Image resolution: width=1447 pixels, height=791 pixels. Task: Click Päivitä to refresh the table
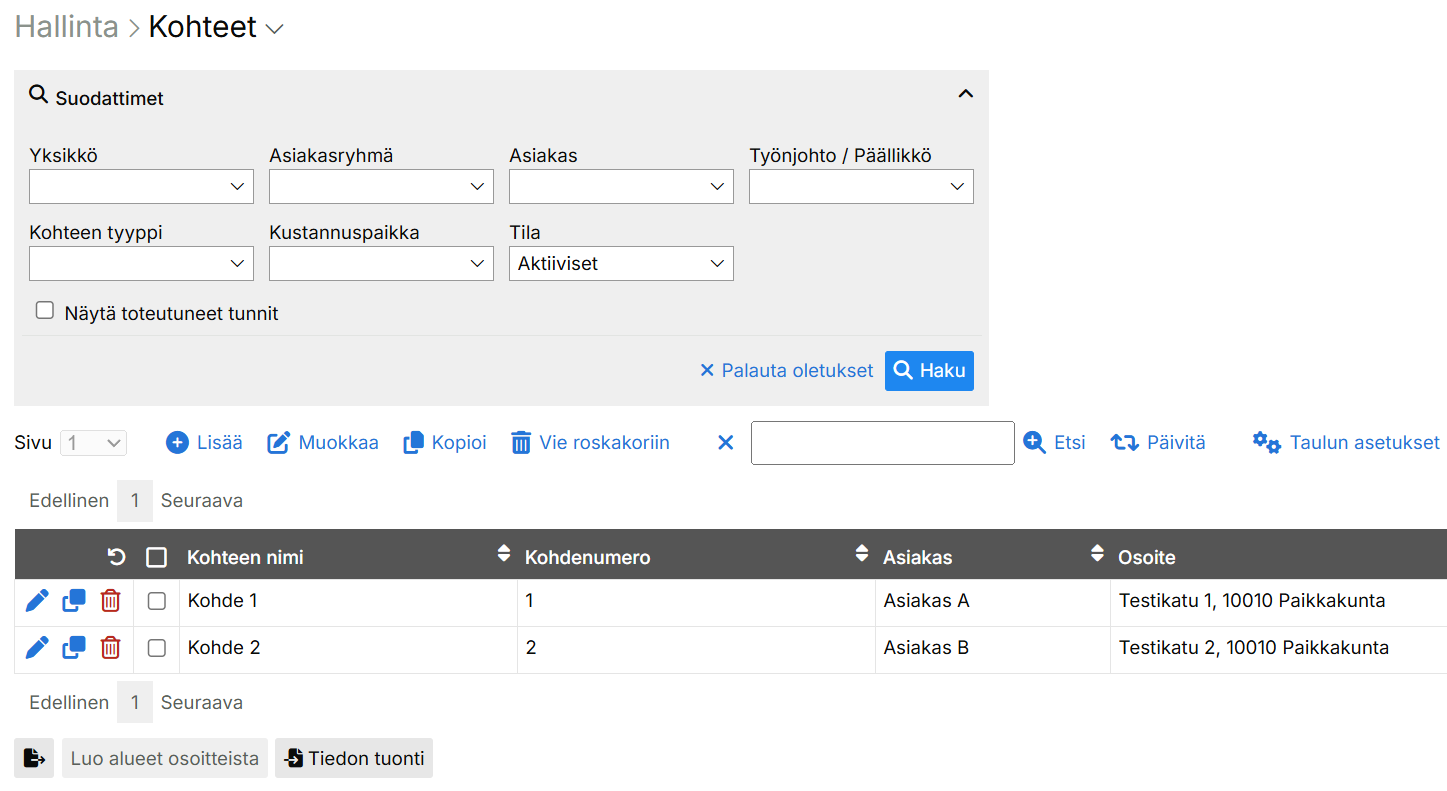[x=1158, y=443]
